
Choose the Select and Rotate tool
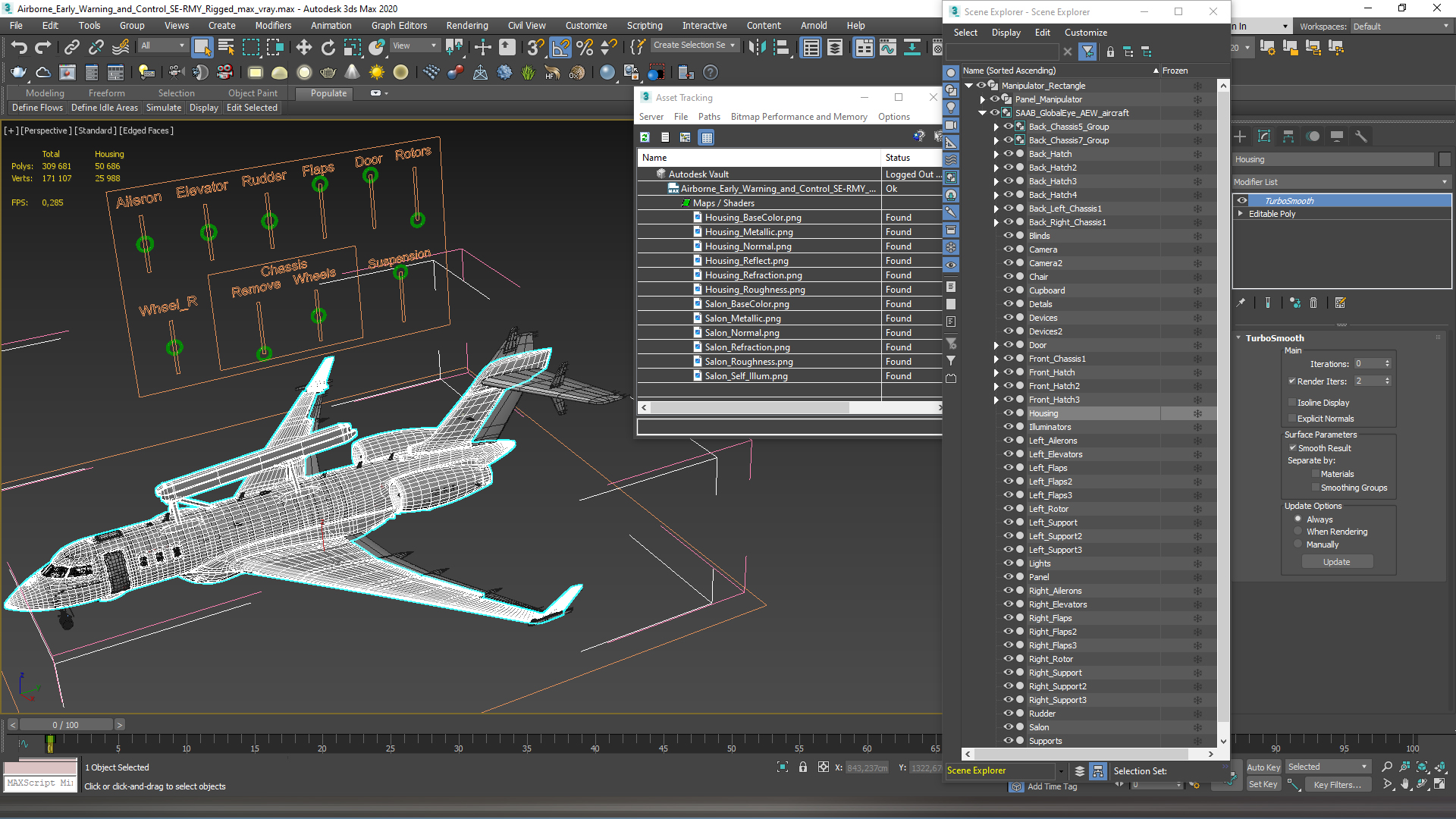point(328,47)
